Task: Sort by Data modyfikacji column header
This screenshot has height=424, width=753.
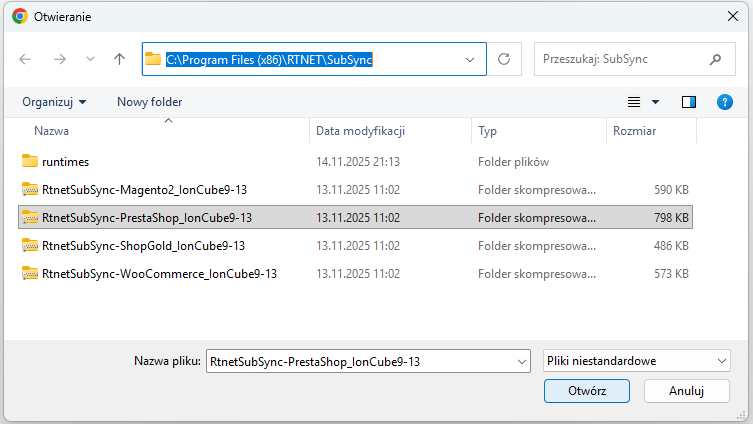Action: (360, 131)
